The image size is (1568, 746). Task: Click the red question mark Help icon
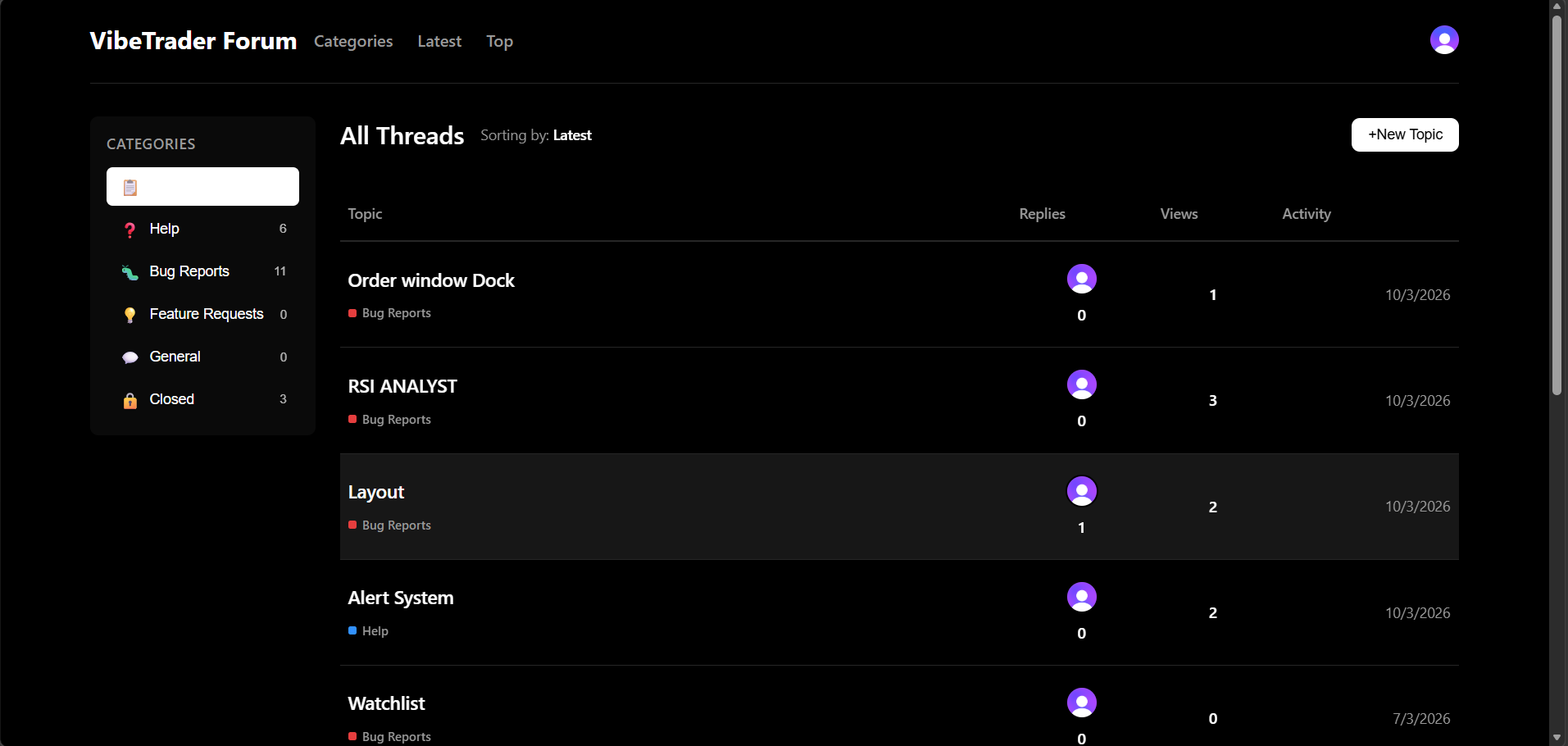(130, 230)
